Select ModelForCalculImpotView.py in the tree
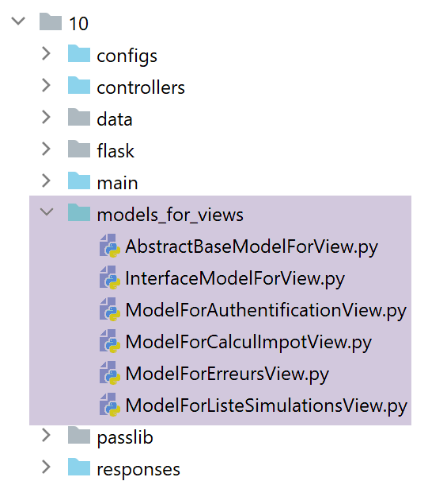This screenshot has height=481, width=428. [x=248, y=343]
